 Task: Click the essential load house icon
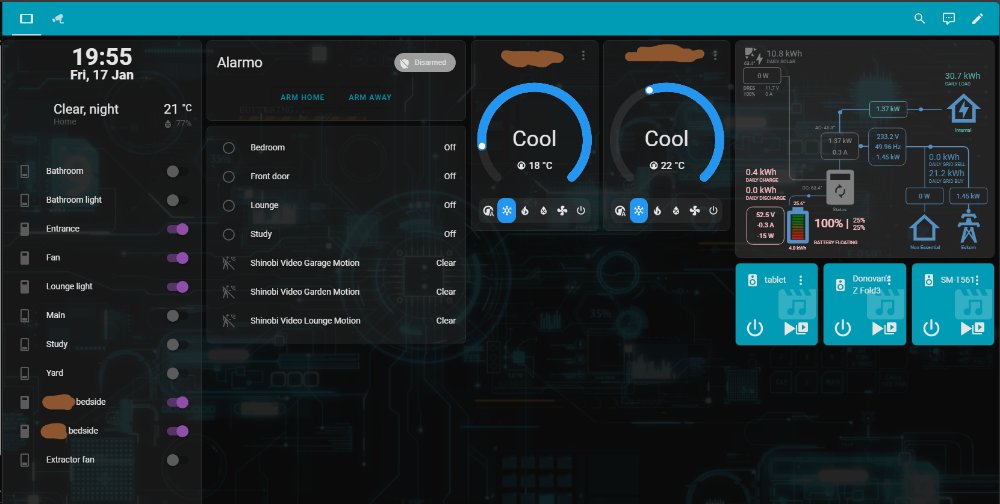[963, 109]
